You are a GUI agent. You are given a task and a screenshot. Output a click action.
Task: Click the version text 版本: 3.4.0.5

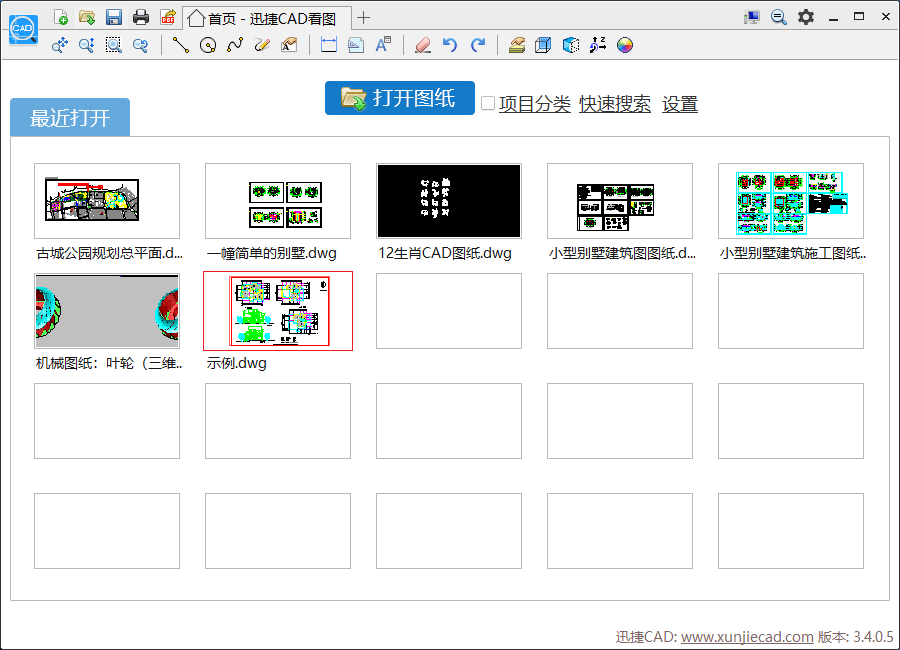click(855, 637)
